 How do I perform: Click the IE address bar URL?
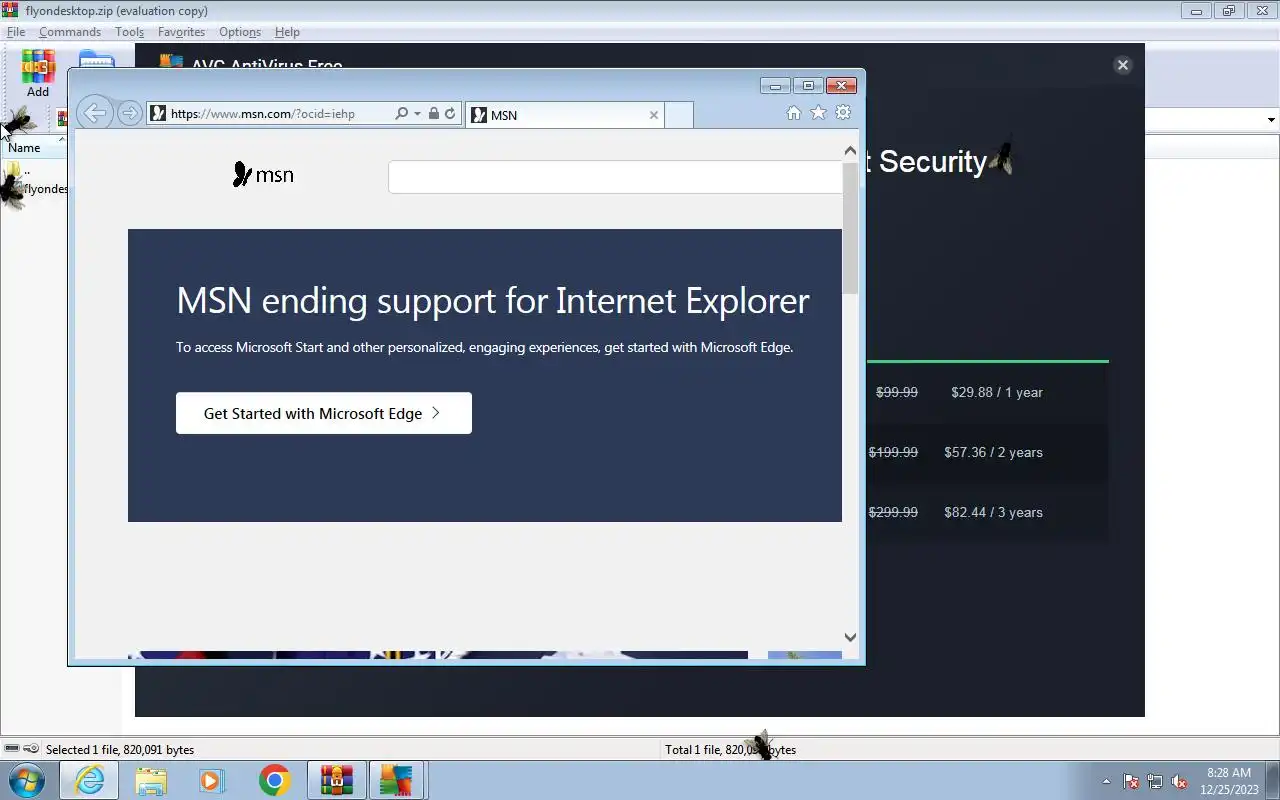pyautogui.click(x=263, y=114)
